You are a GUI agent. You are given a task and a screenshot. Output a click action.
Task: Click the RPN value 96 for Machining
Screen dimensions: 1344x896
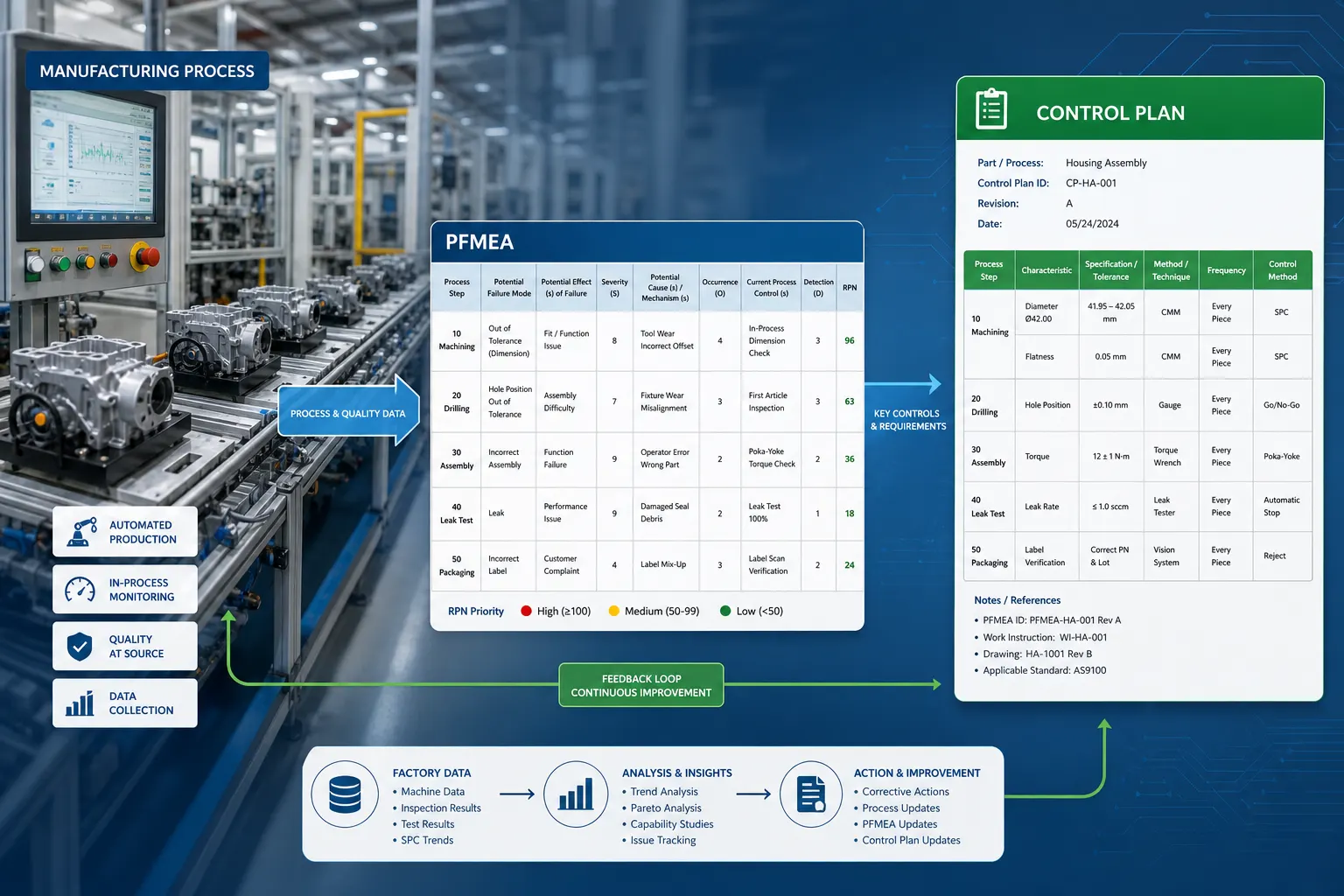pos(850,340)
